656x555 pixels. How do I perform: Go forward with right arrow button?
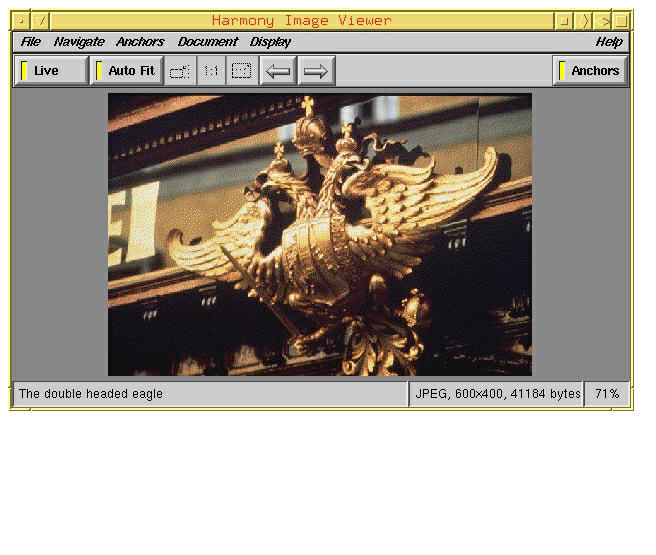pyautogui.click(x=316, y=71)
